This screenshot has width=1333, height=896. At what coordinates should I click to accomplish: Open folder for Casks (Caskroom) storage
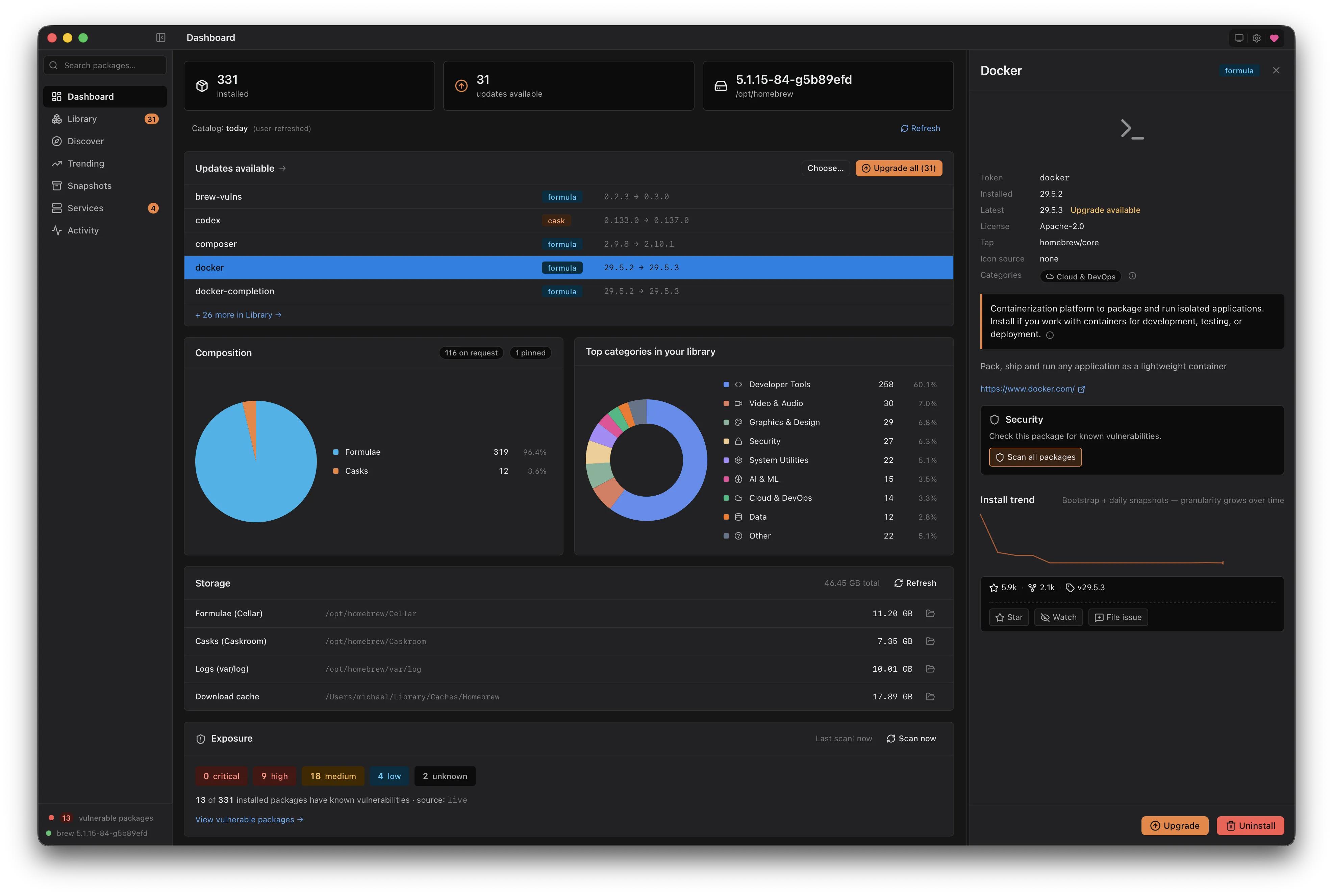[930, 641]
